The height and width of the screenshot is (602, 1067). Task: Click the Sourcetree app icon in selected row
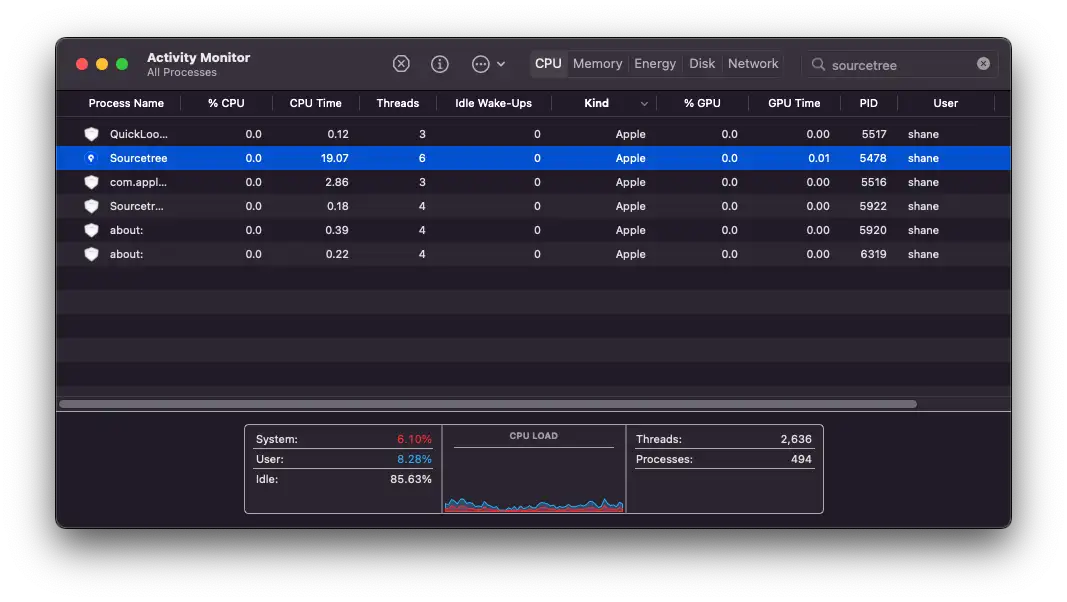point(91,158)
